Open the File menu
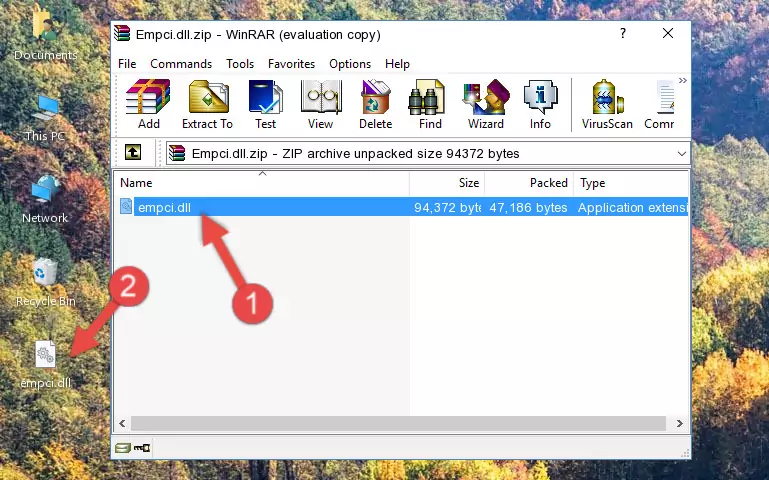 point(127,64)
